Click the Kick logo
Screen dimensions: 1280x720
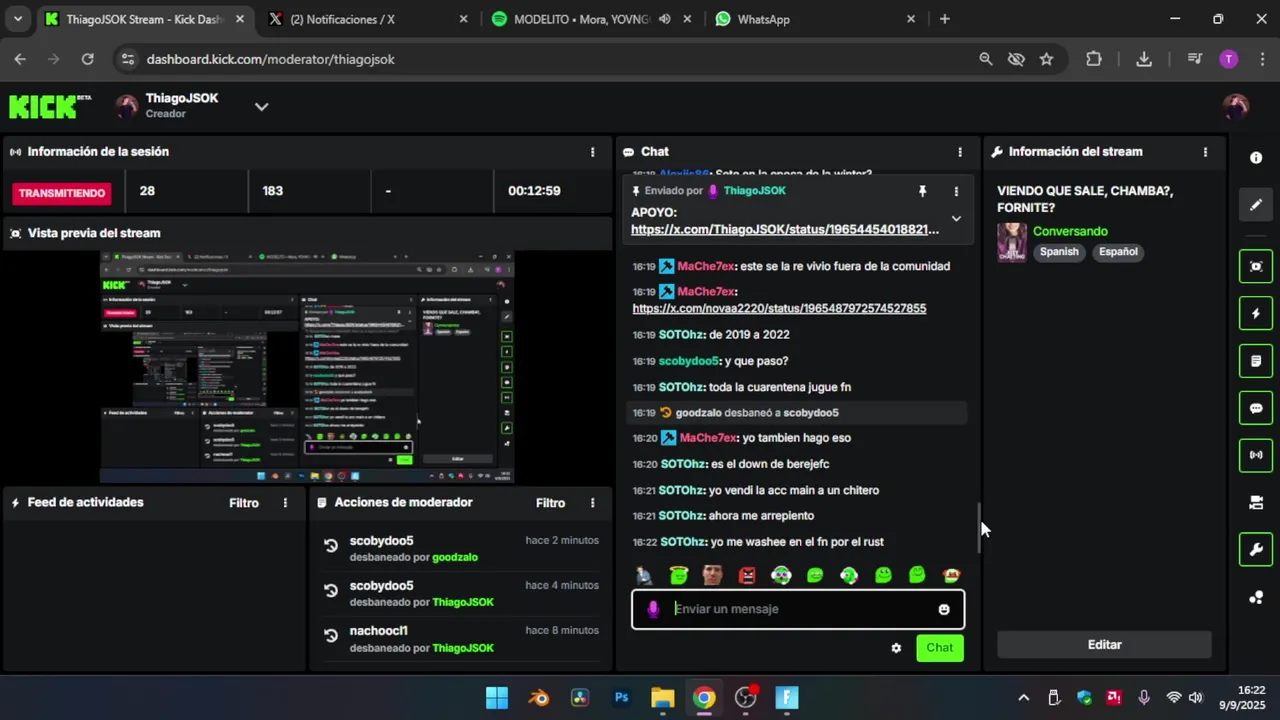[49, 106]
